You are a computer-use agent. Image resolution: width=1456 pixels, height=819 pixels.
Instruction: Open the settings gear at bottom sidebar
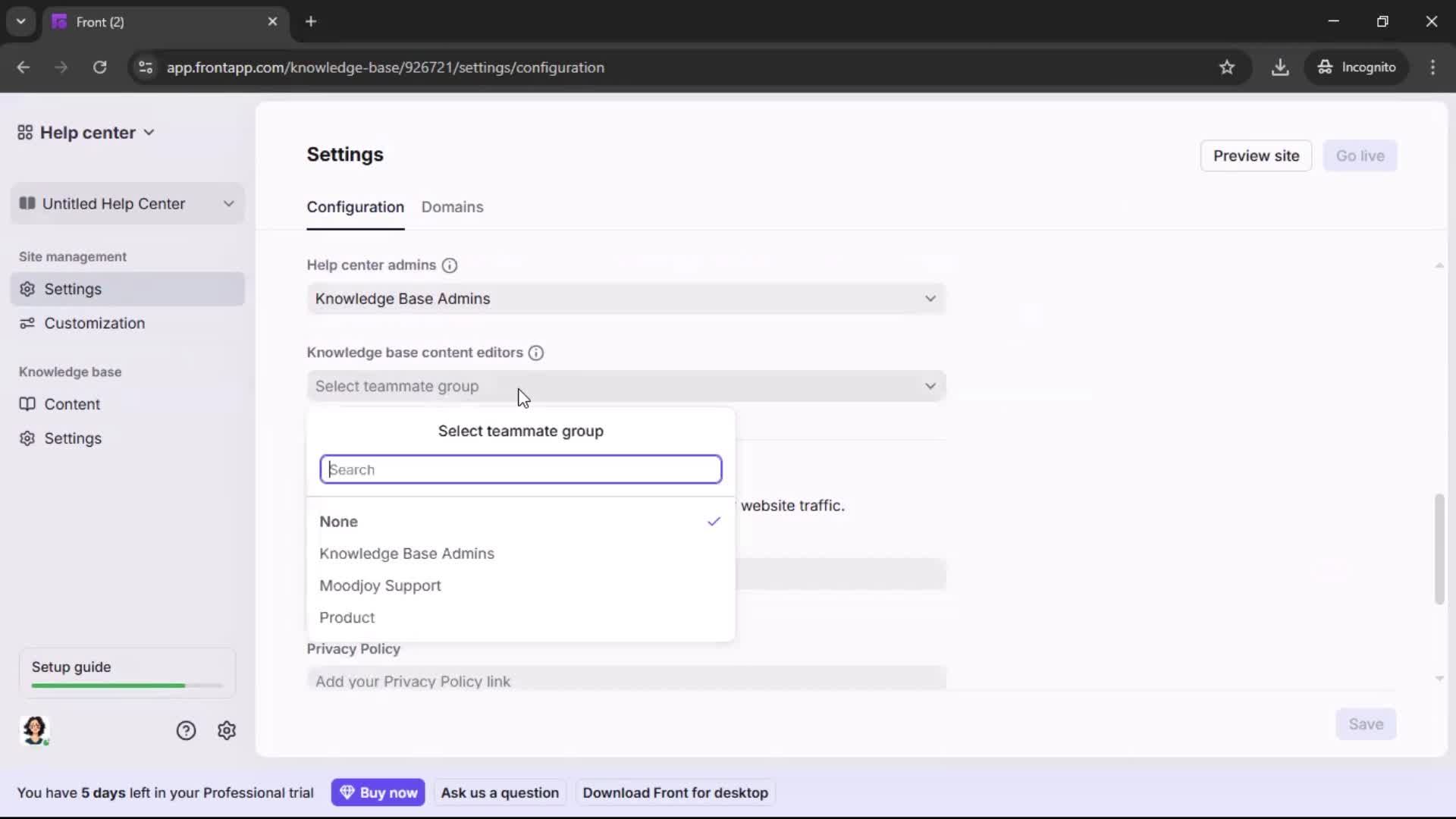coord(227,730)
